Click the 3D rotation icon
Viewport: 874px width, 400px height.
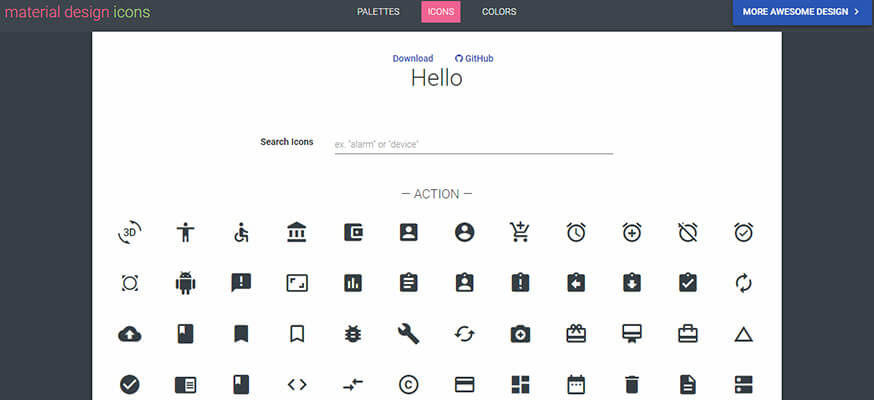[130, 232]
